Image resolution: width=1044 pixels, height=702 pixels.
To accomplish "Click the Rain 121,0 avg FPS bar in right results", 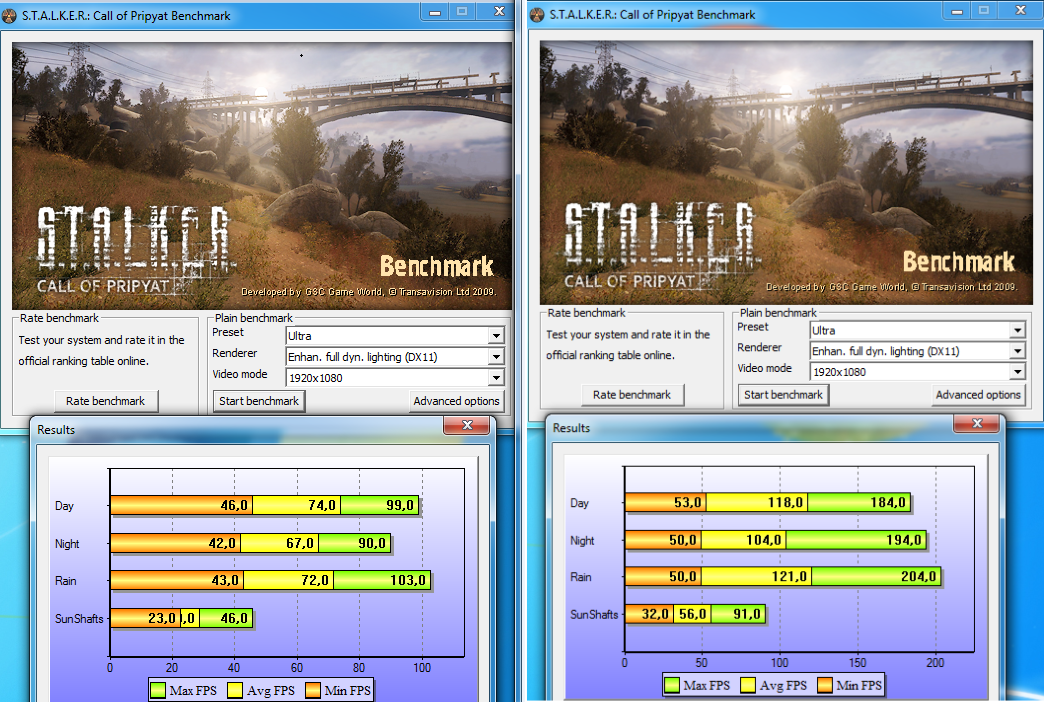I will (756, 576).
